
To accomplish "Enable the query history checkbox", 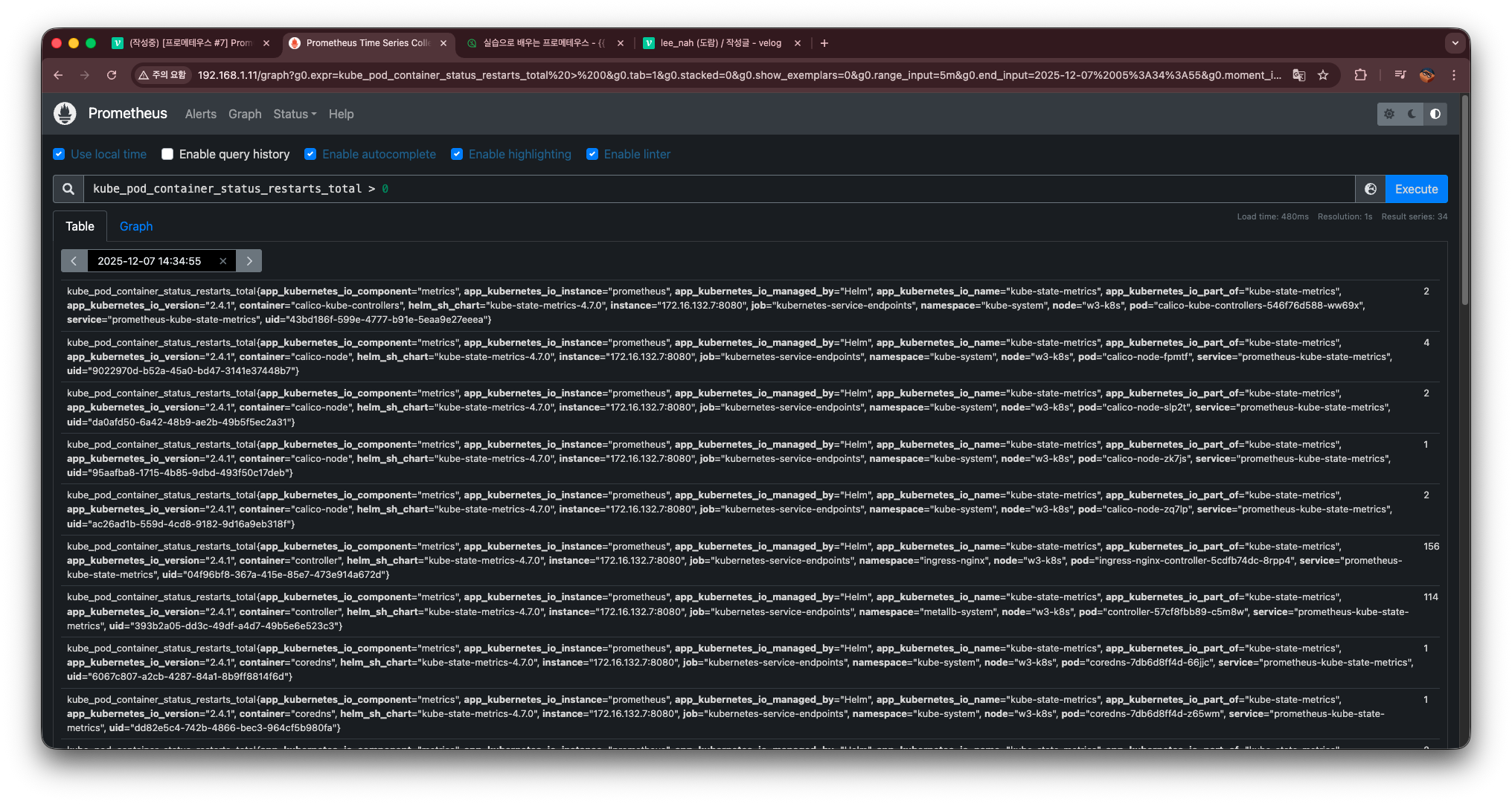I will tap(167, 154).
